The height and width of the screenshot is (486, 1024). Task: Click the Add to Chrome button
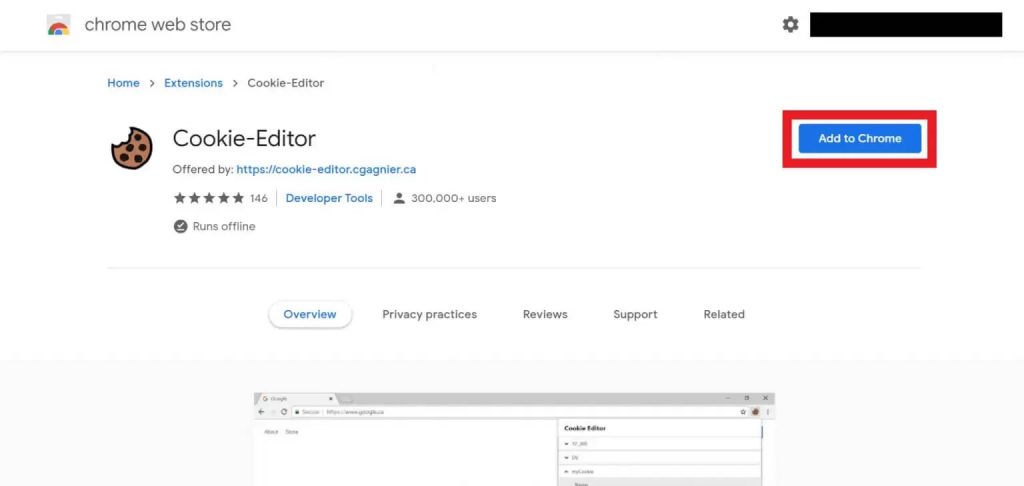point(859,138)
